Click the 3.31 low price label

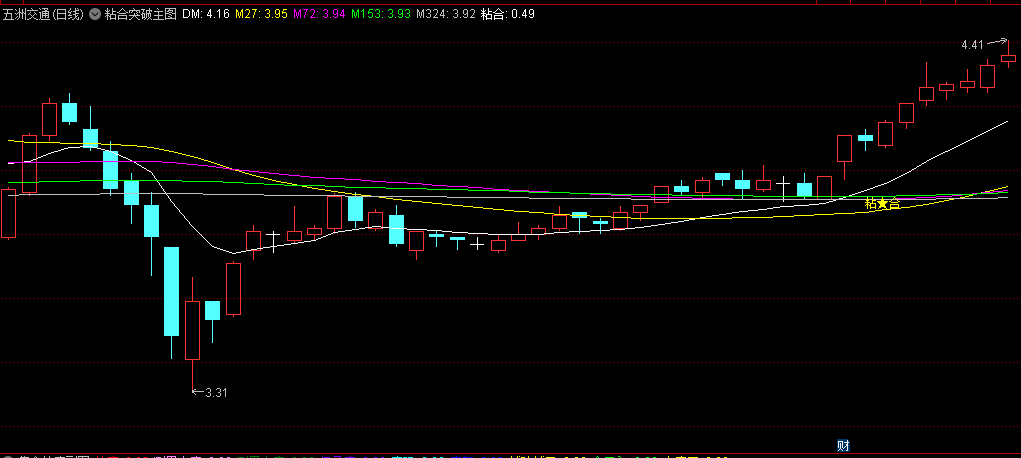pyautogui.click(x=216, y=392)
